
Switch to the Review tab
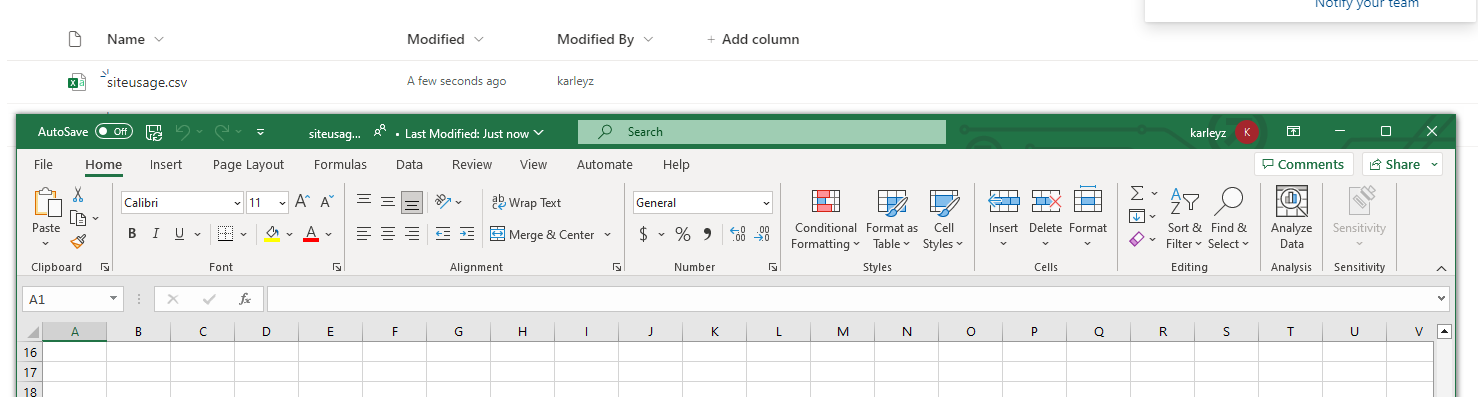click(x=472, y=164)
